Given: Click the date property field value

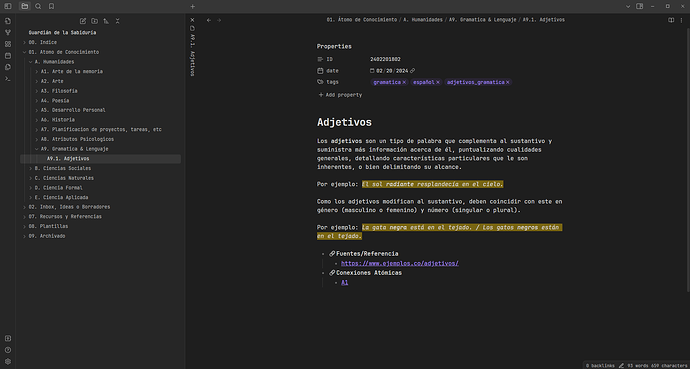Looking at the screenshot, I should [393, 71].
